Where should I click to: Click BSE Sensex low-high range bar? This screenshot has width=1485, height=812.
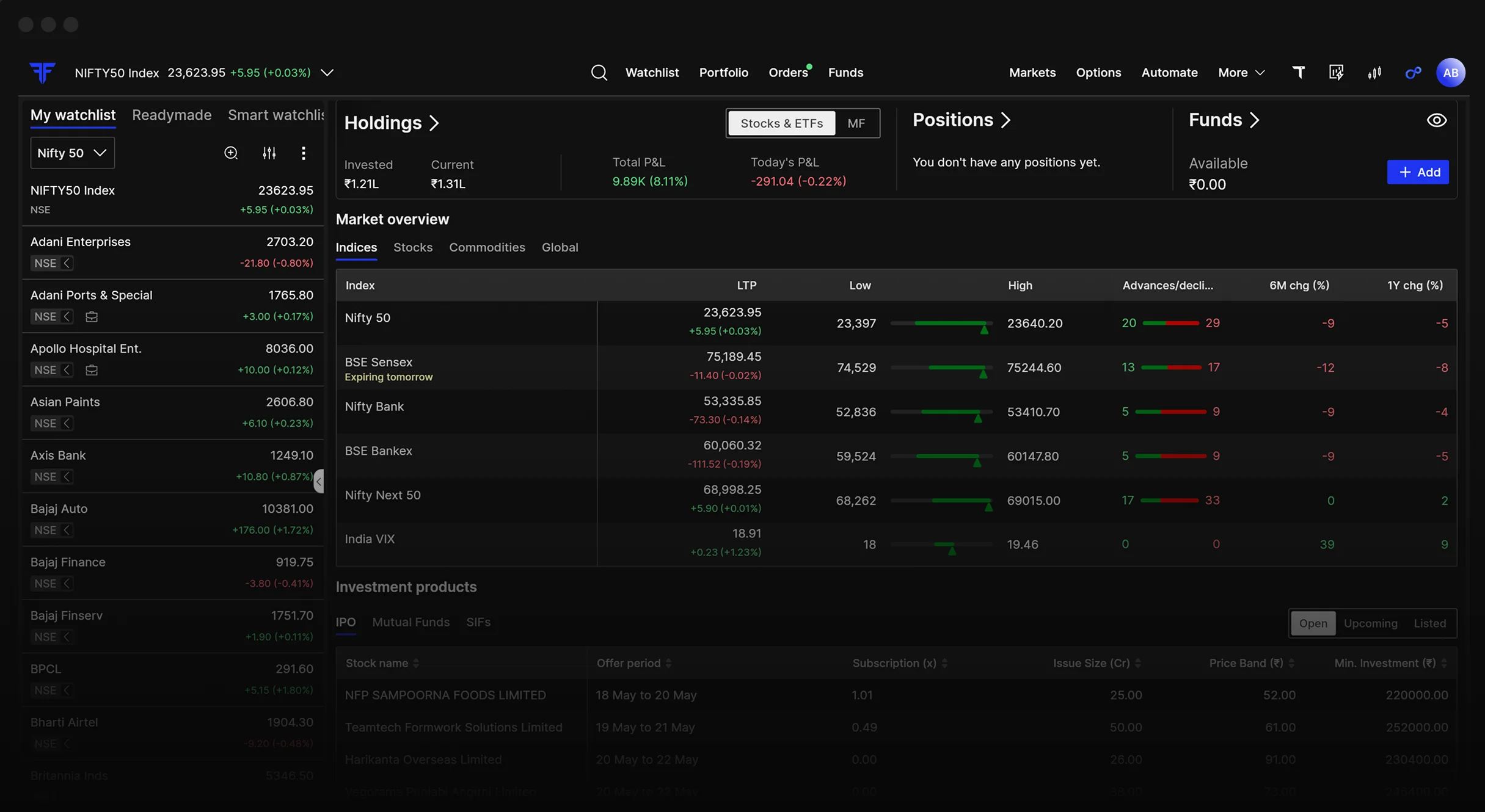(941, 368)
